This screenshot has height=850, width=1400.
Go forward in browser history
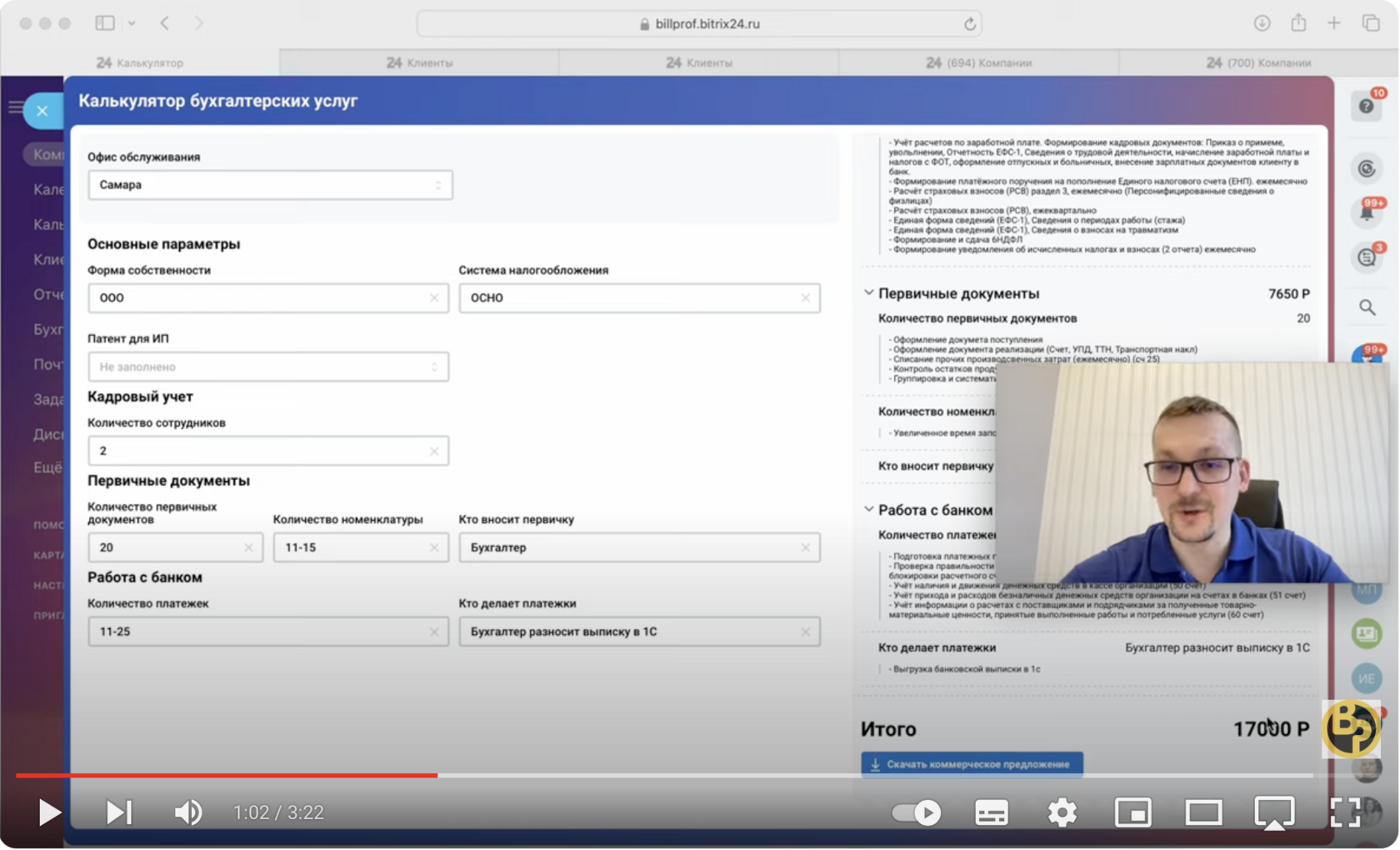click(199, 23)
